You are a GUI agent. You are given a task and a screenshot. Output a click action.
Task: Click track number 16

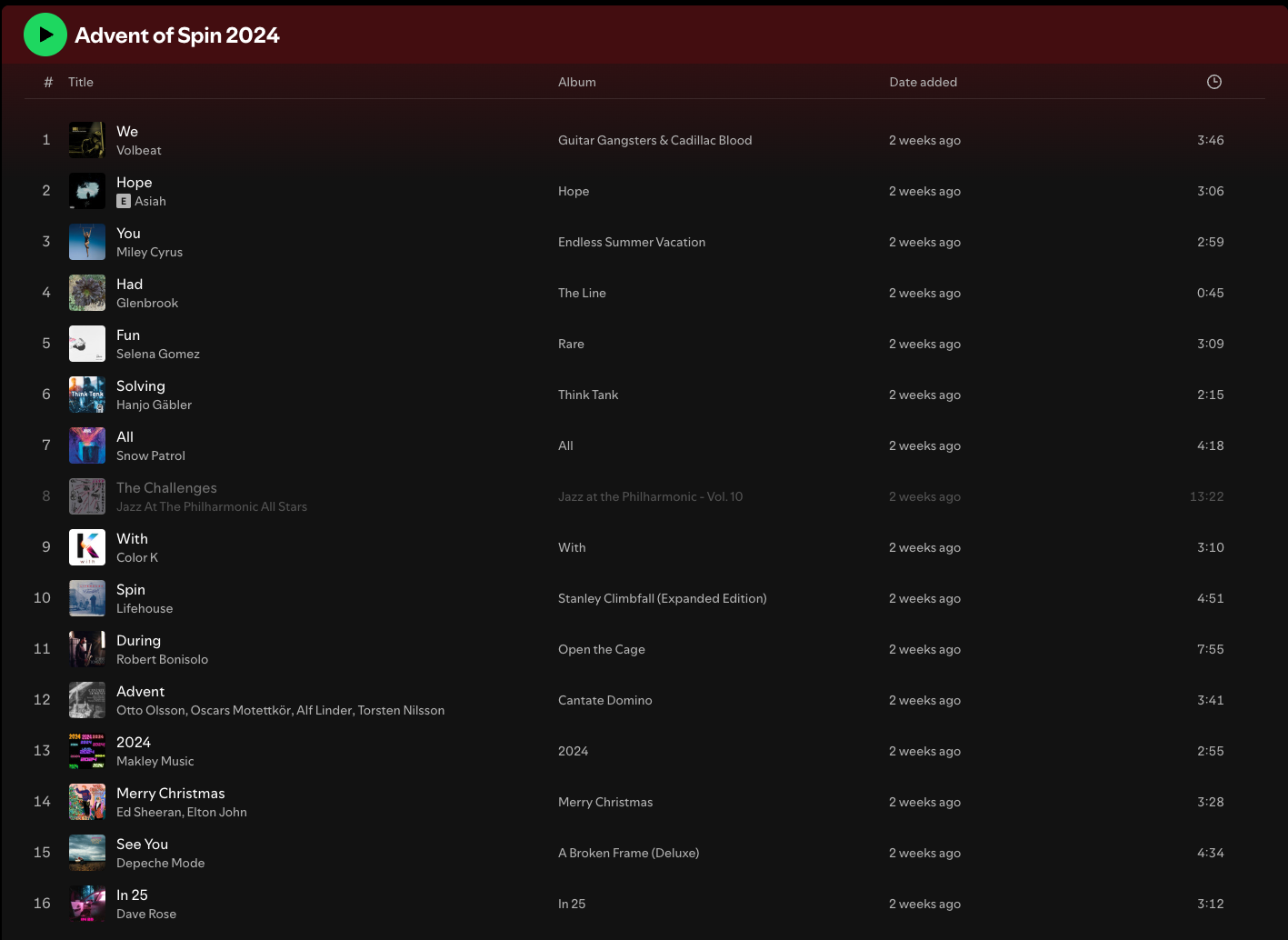pos(42,904)
